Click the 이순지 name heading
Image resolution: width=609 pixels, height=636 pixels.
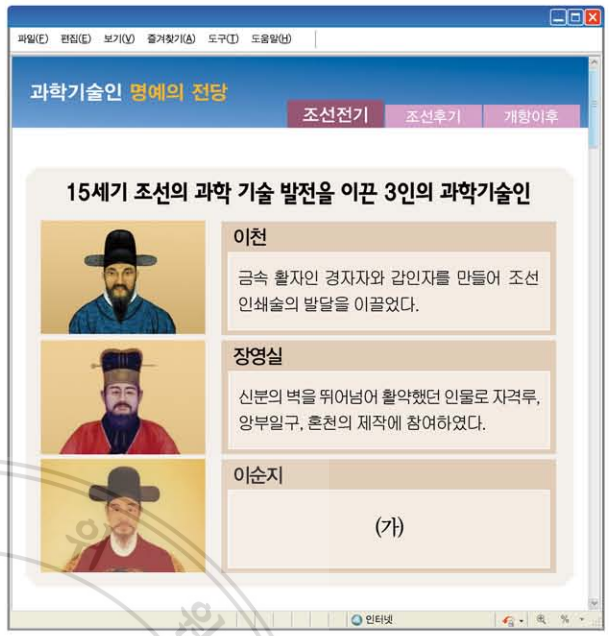(x=258, y=475)
